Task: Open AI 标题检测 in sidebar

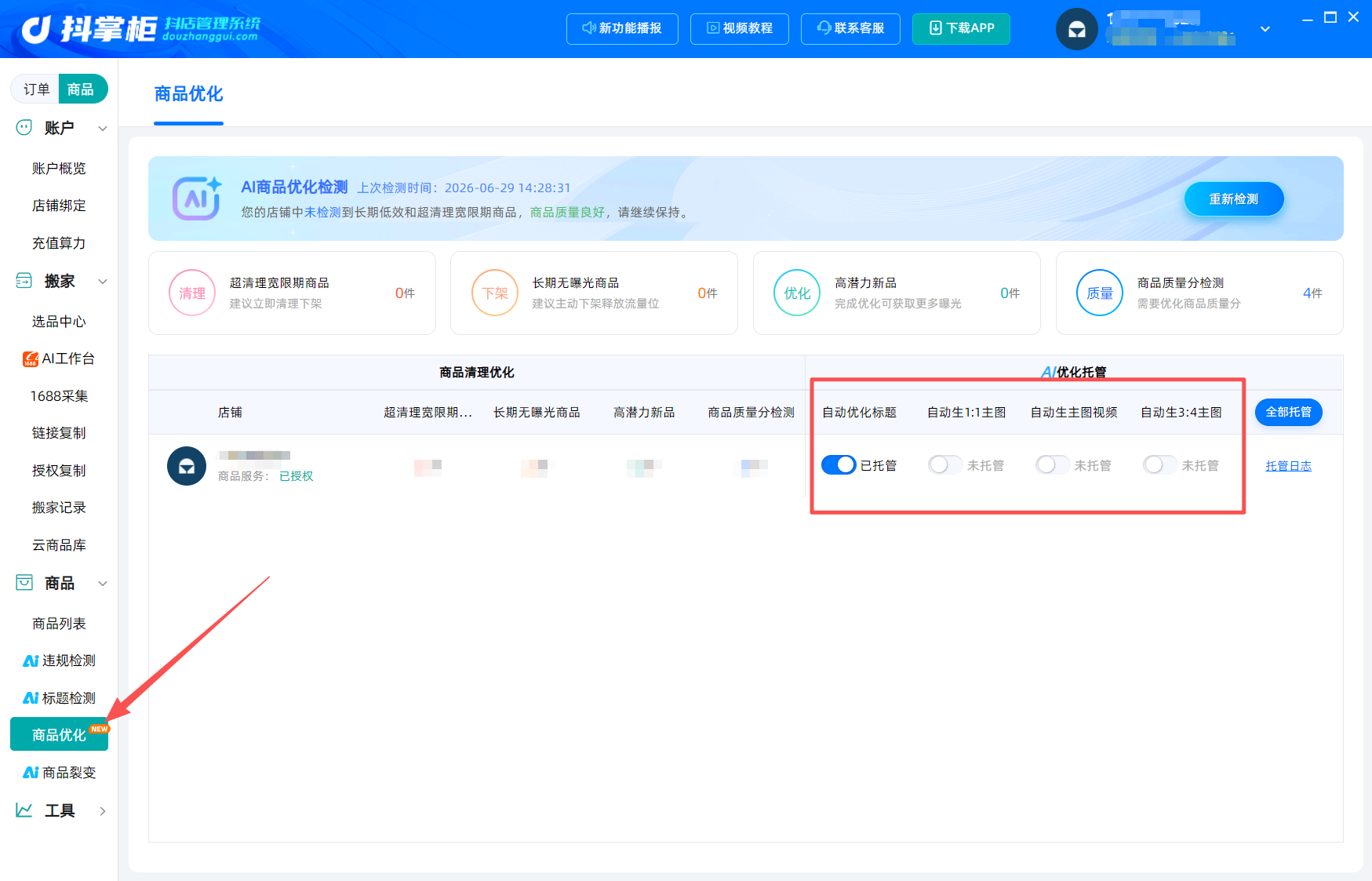Action: pos(59,698)
